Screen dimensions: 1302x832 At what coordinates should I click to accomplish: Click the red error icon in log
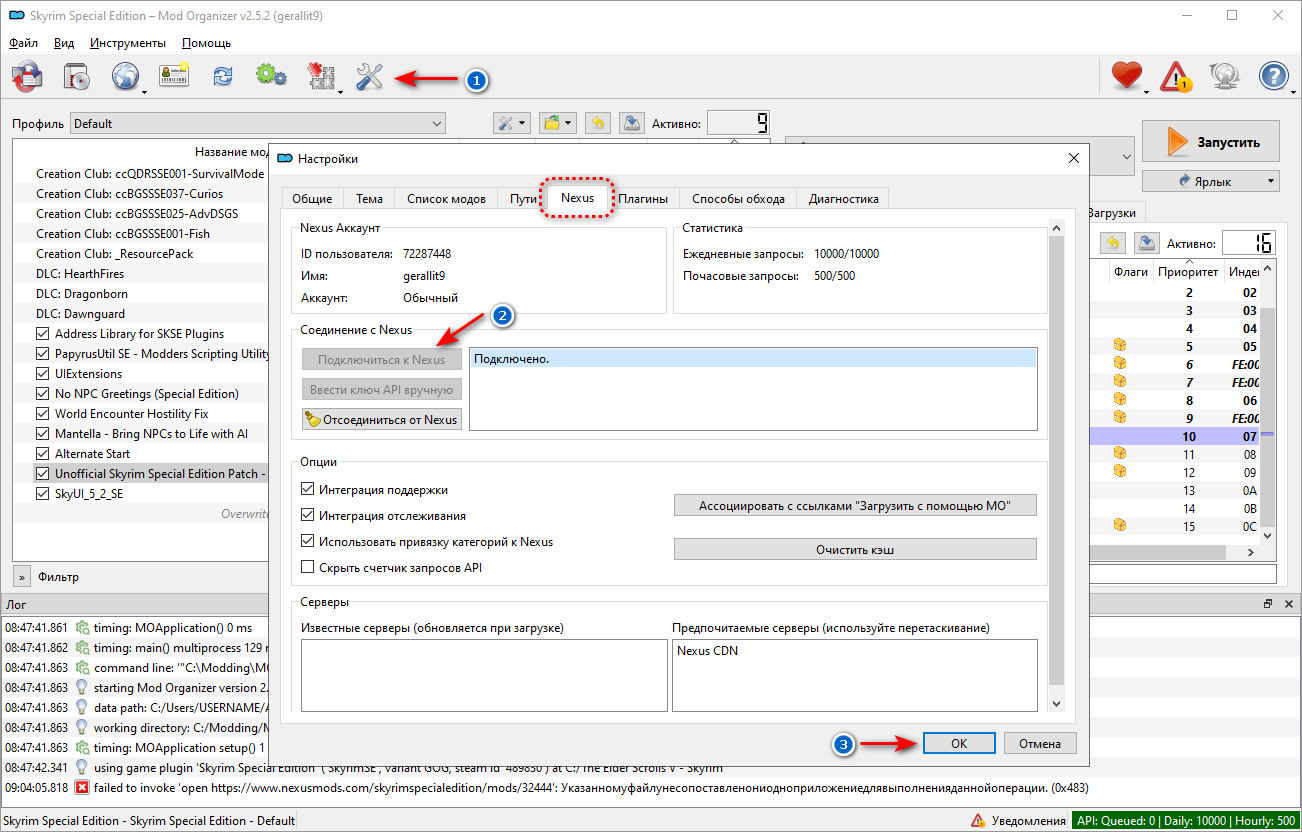click(x=82, y=788)
